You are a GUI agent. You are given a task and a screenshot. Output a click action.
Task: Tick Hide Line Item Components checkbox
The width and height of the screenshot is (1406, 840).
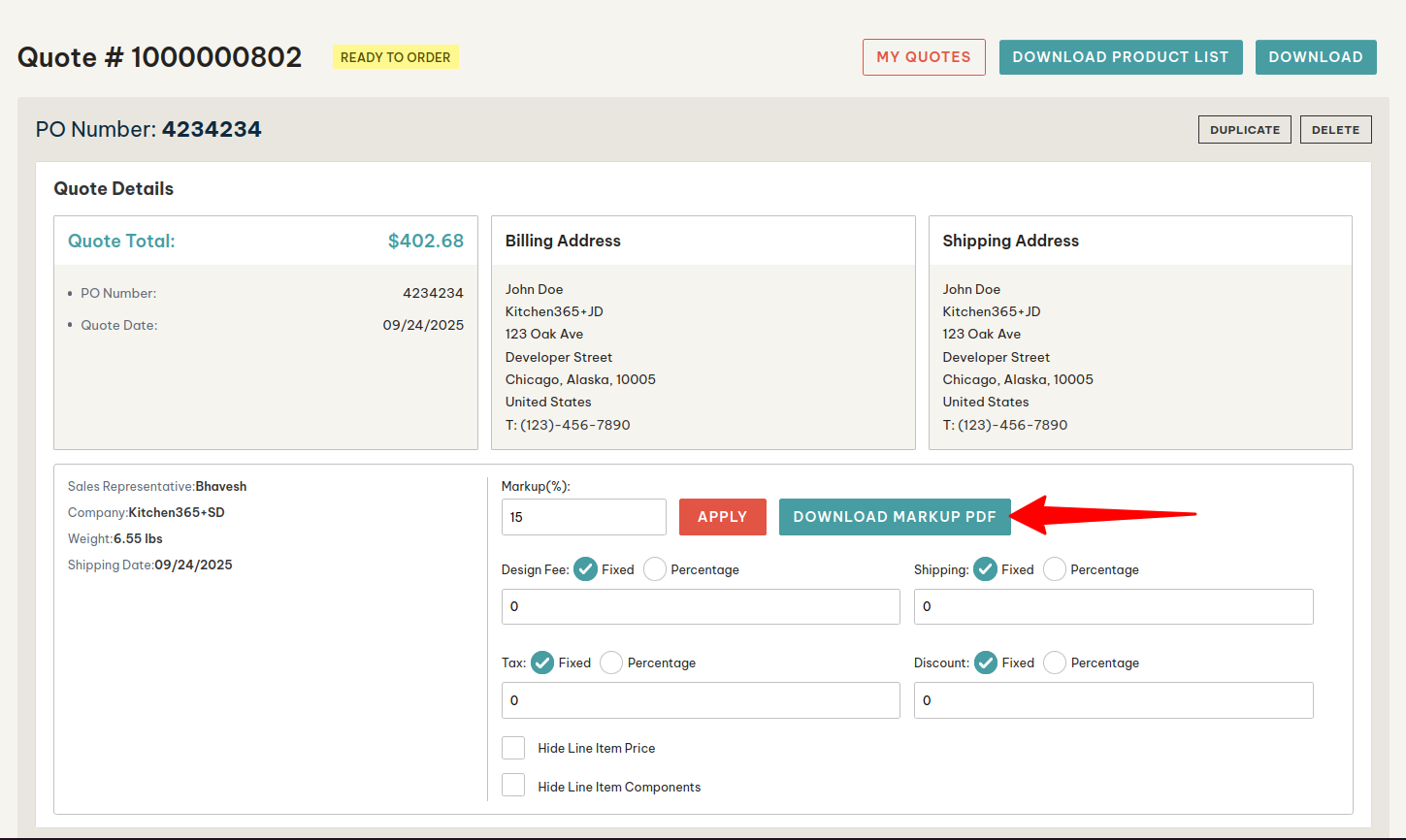513,786
